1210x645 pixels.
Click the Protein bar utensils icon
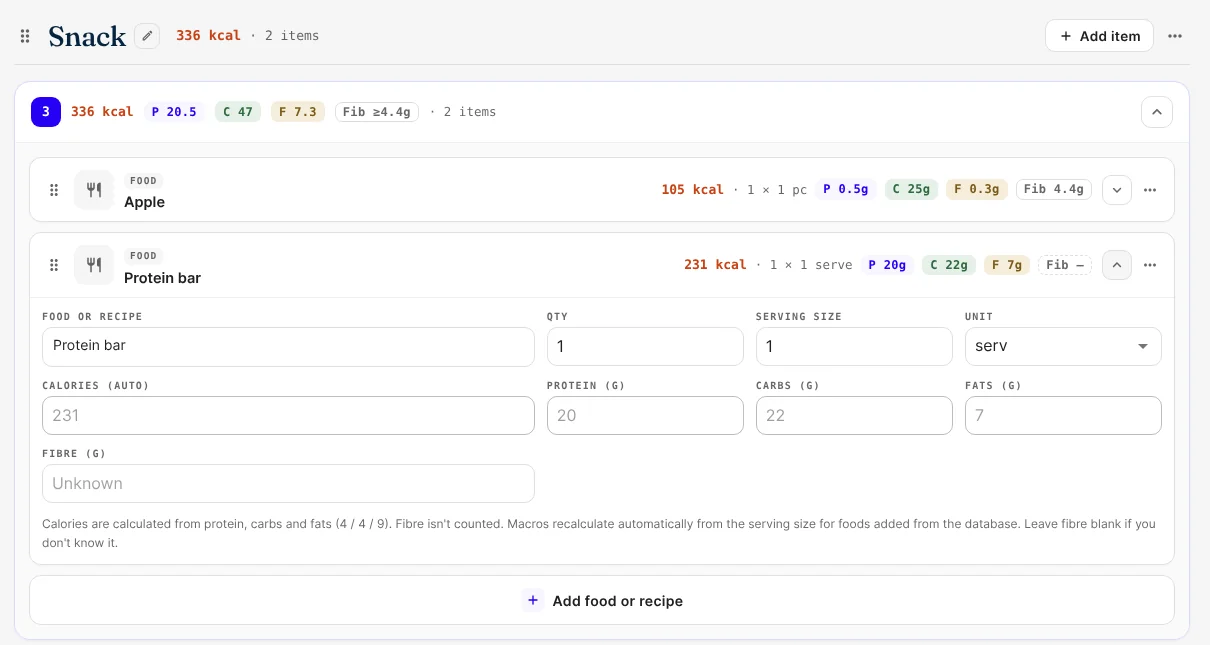(x=94, y=265)
